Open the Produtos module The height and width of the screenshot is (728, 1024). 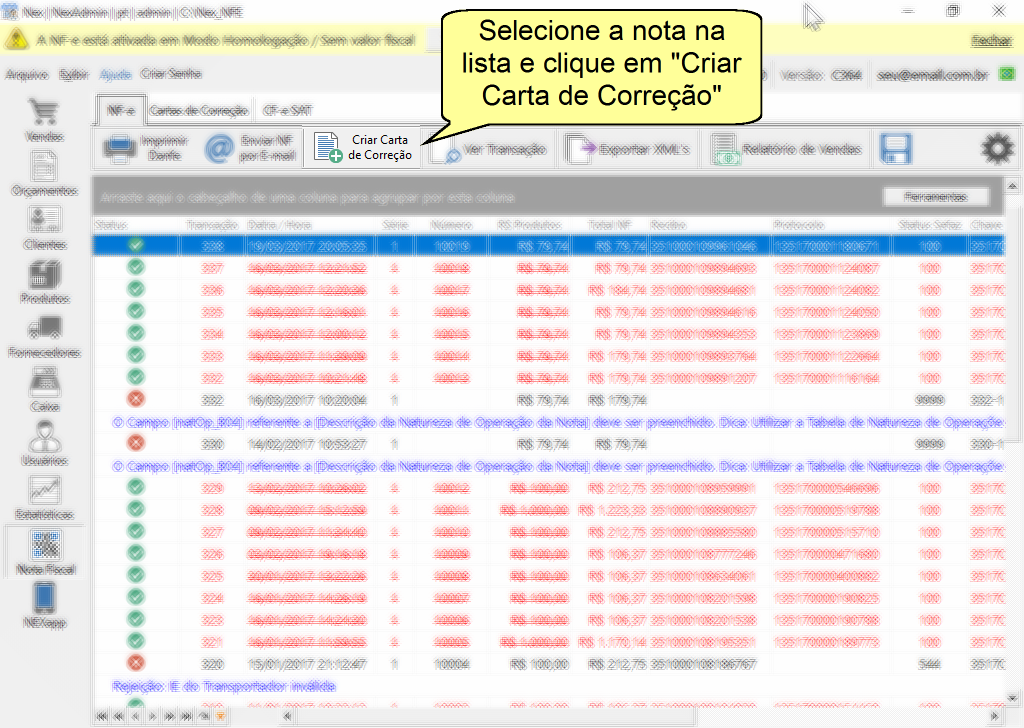44,282
